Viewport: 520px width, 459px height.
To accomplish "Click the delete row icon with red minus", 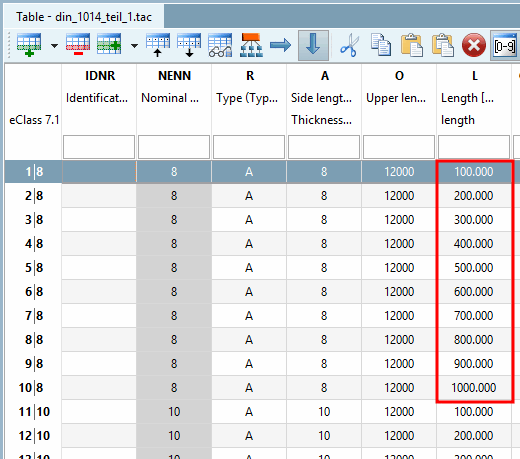I will point(78,45).
